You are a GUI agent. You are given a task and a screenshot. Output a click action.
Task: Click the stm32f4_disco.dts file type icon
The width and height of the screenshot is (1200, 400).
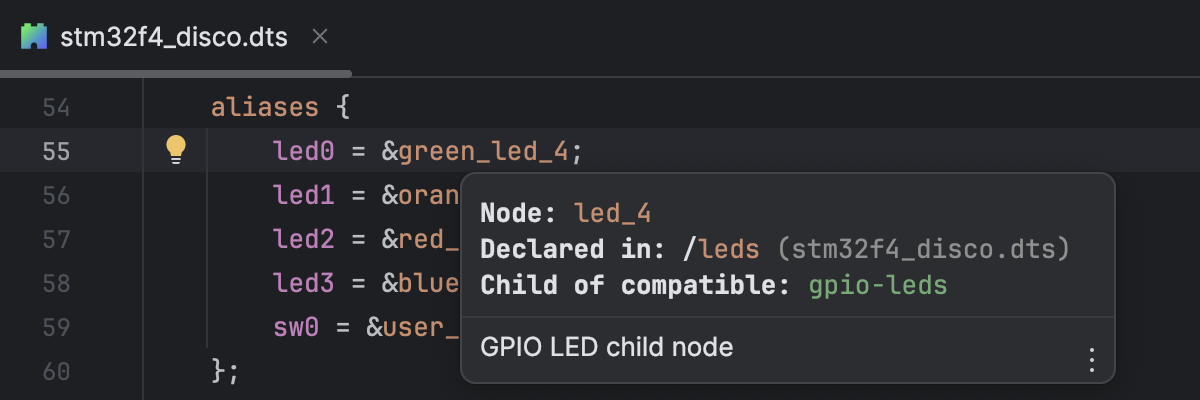coord(35,38)
